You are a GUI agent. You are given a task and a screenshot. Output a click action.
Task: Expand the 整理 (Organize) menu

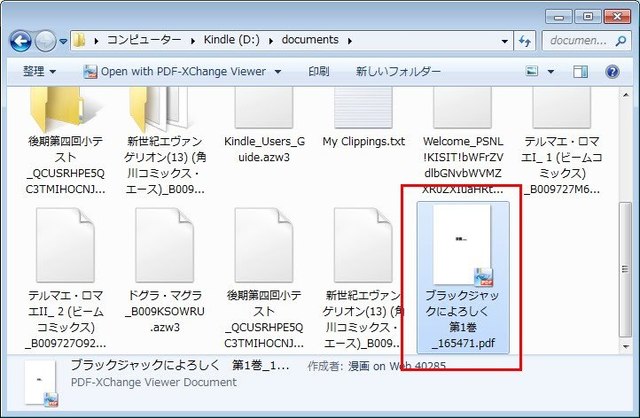(39, 72)
